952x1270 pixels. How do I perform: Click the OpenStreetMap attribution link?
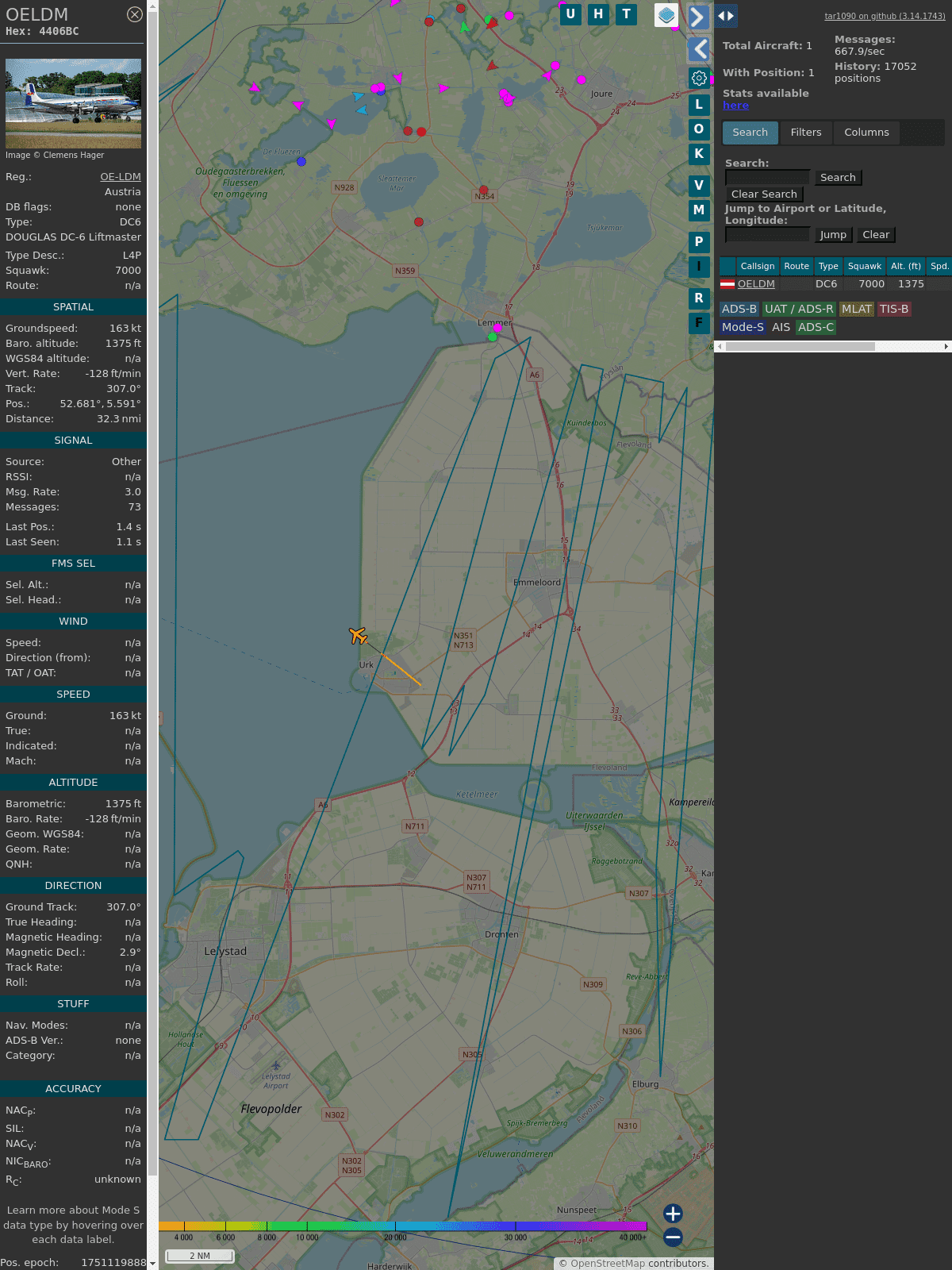pos(608,1264)
